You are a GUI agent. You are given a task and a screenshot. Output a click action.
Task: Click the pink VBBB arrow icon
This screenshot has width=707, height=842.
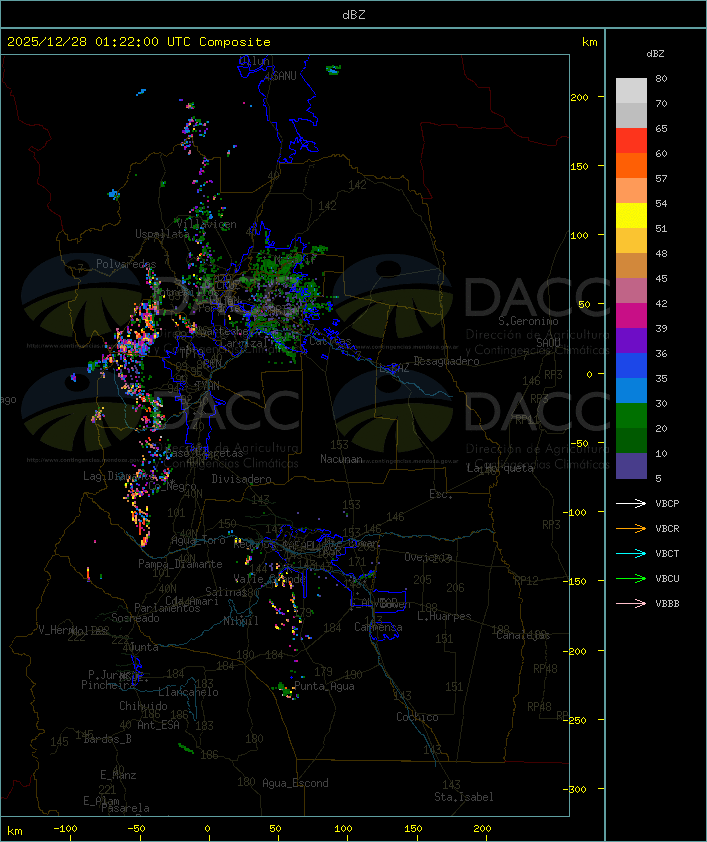631,604
